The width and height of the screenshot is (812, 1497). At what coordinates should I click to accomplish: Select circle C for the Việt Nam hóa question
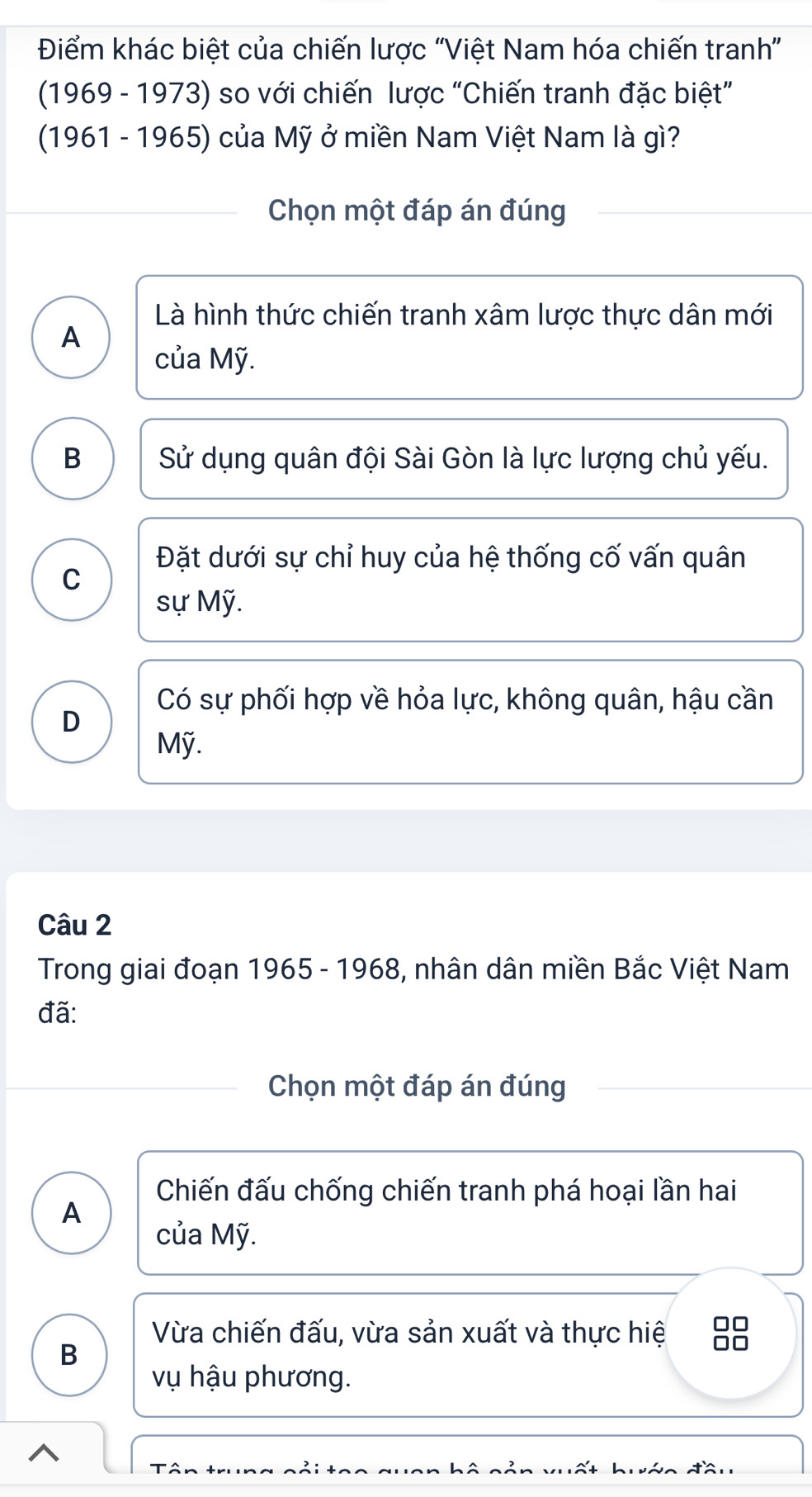pos(72,580)
